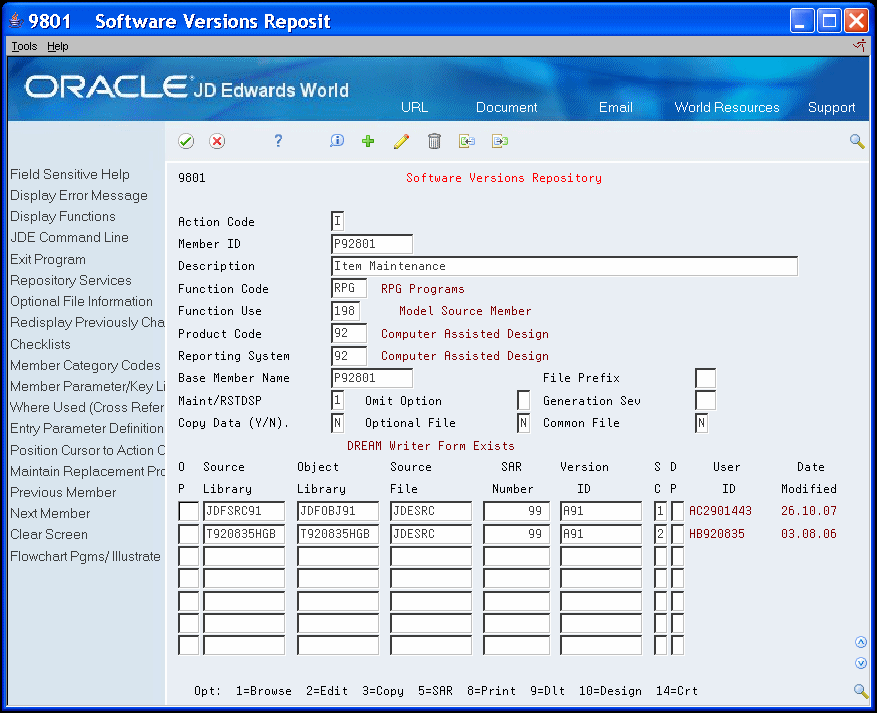
Task: Go to Previous Member in the sidebar
Action: pyautogui.click(x=63, y=493)
